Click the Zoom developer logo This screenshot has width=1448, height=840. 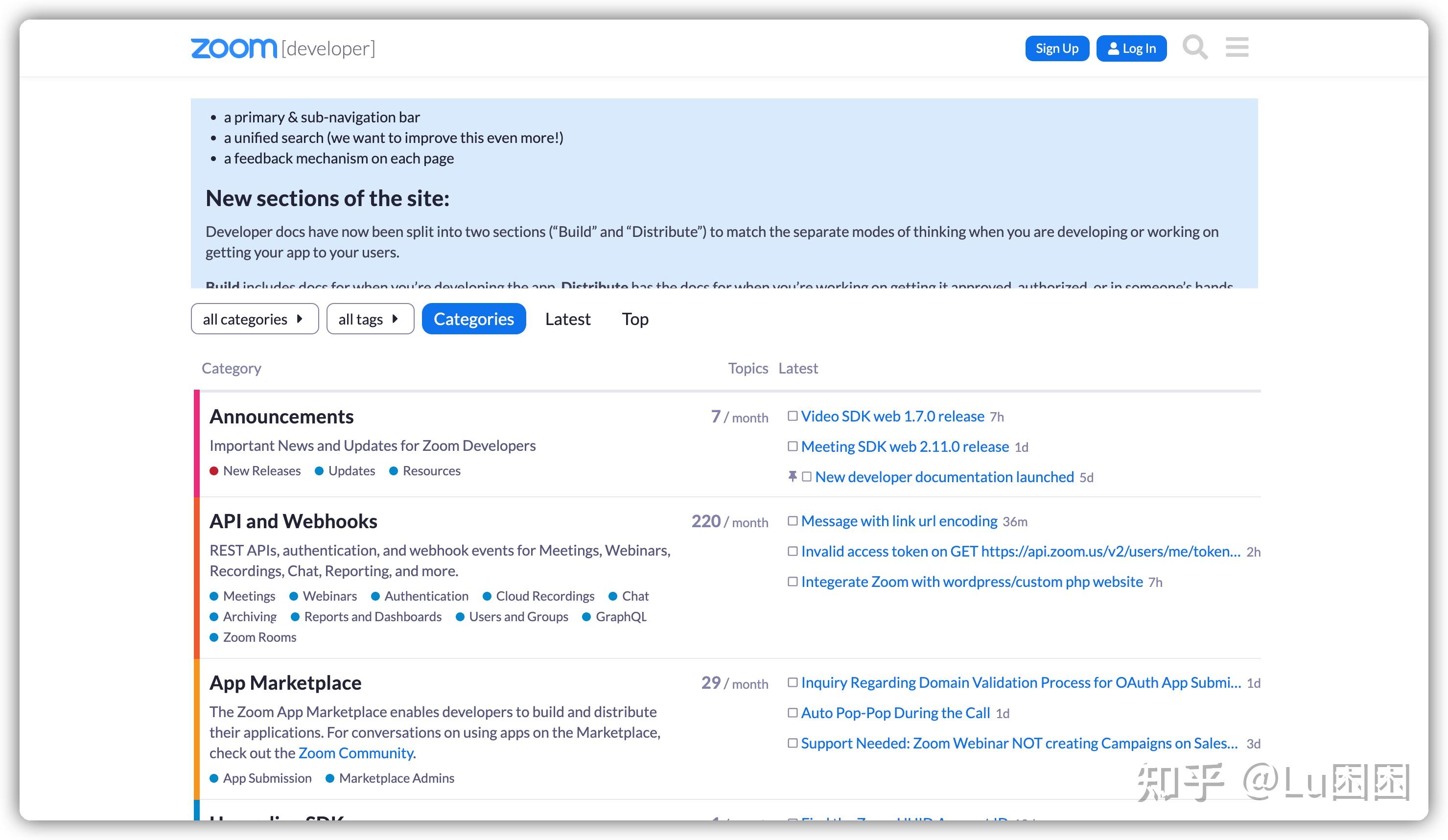[x=283, y=48]
